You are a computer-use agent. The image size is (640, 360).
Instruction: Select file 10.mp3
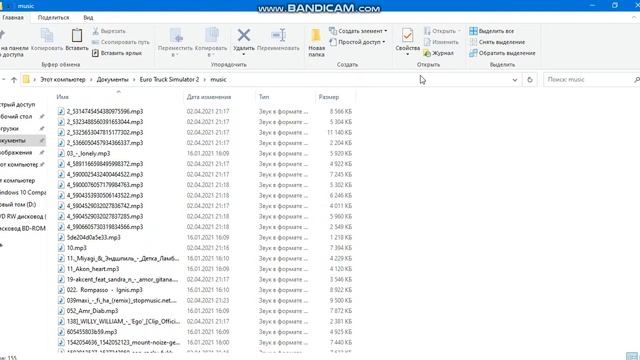(x=77, y=248)
